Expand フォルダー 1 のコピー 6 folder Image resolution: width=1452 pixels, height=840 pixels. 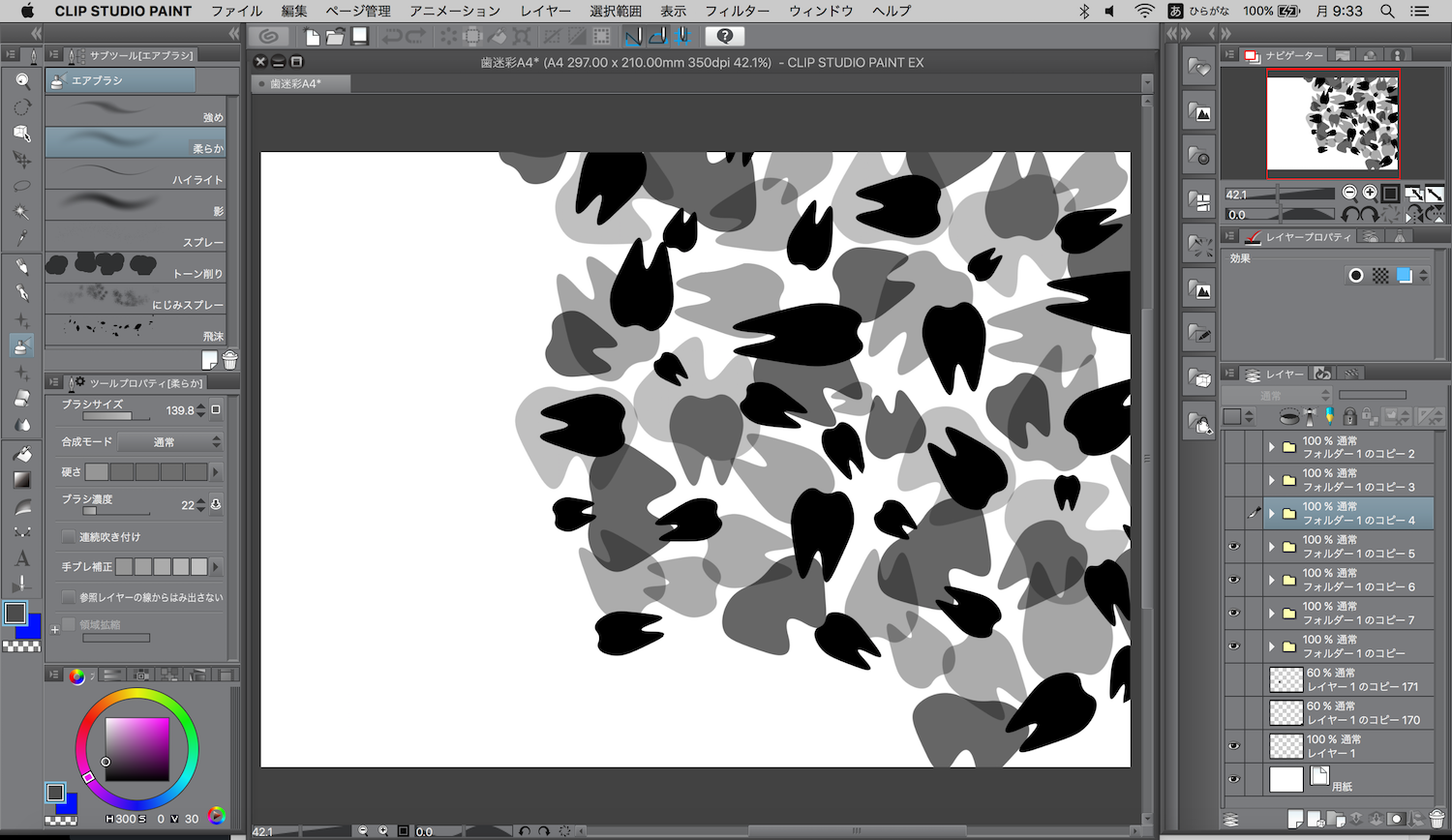coord(1272,580)
